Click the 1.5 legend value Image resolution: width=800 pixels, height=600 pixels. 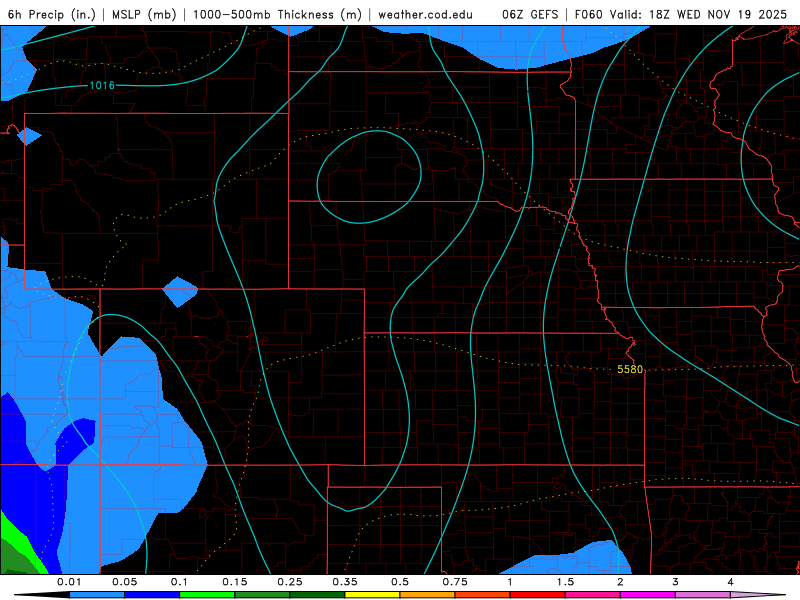click(565, 582)
